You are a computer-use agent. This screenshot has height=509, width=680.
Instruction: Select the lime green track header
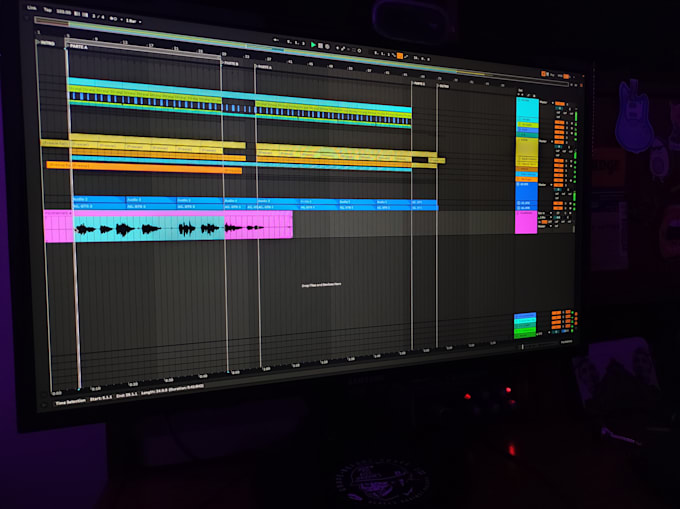[528, 125]
